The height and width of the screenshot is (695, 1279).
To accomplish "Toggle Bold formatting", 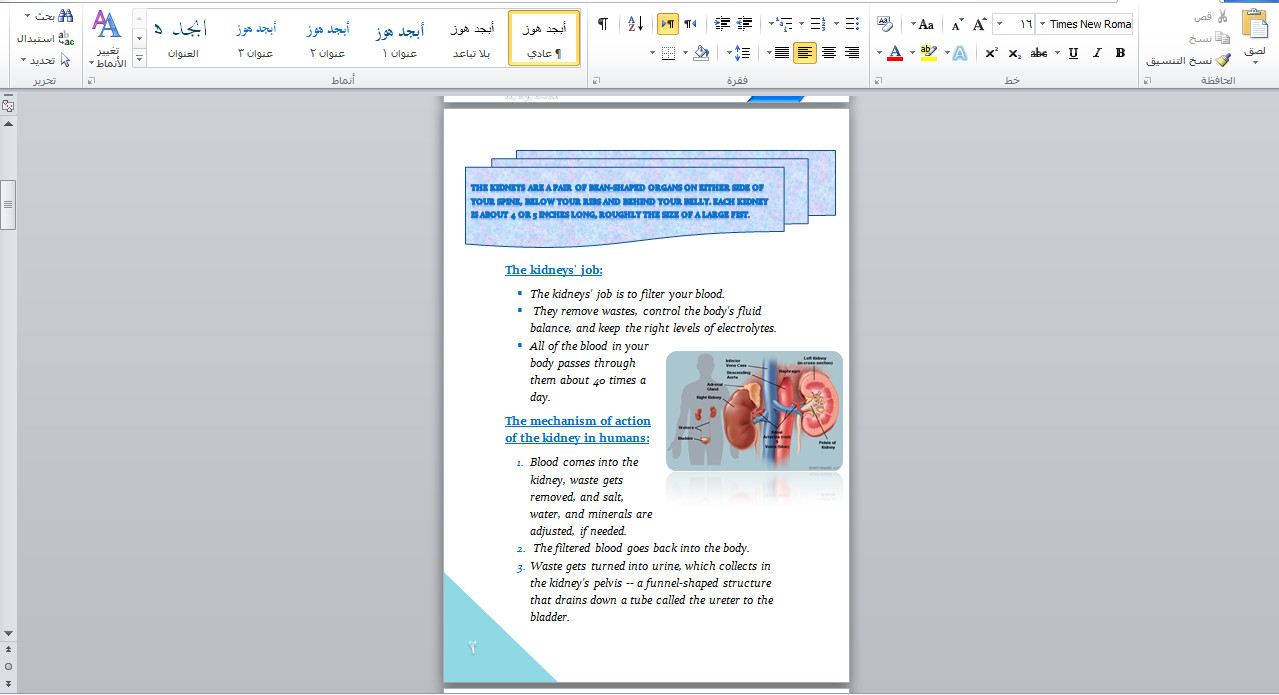I will pyautogui.click(x=1121, y=53).
